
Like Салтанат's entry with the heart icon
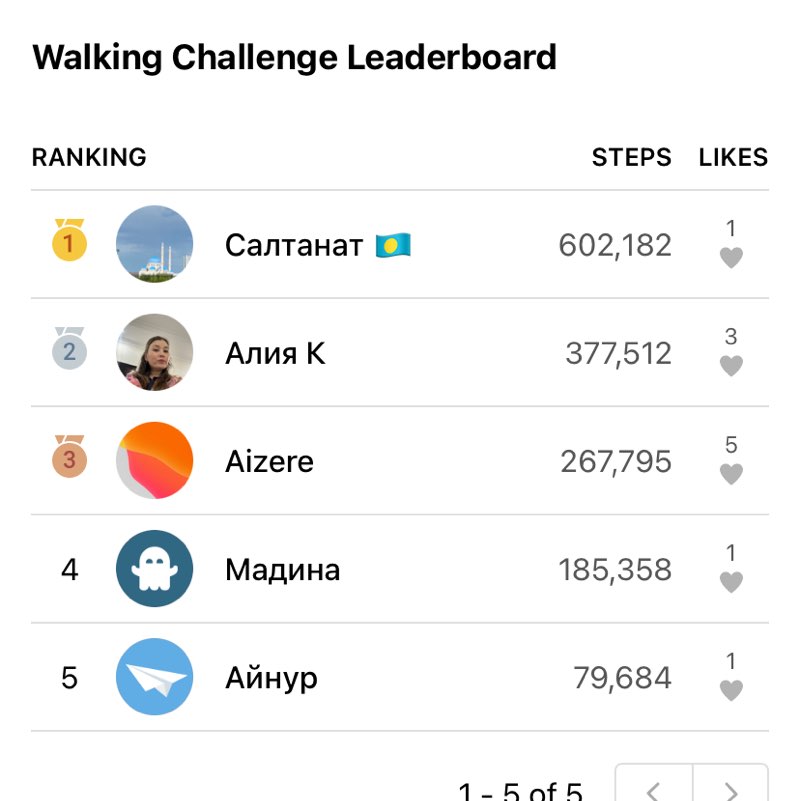click(731, 257)
